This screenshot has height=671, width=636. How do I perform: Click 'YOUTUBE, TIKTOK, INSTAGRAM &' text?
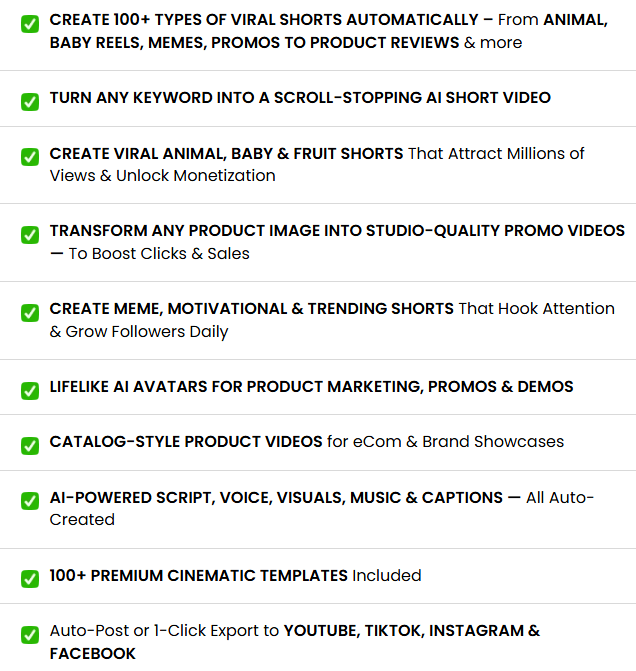412,631
